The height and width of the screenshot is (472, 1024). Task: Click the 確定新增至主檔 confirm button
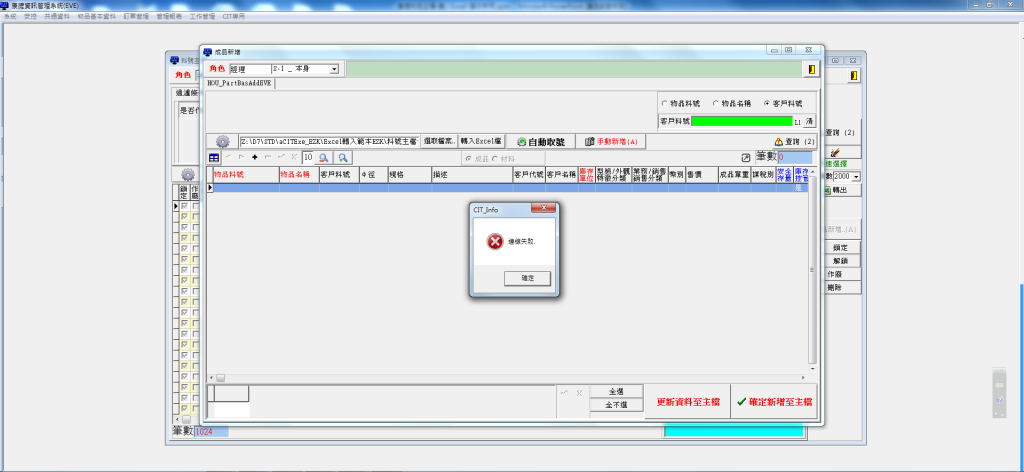click(773, 401)
